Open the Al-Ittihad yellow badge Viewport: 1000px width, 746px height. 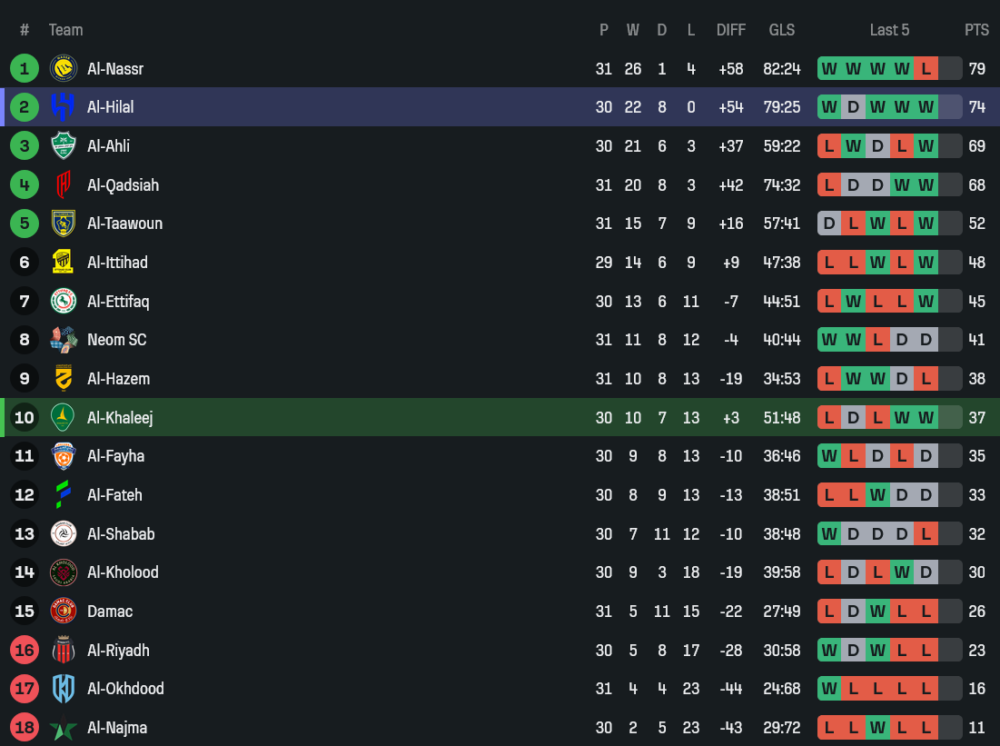[x=63, y=262]
